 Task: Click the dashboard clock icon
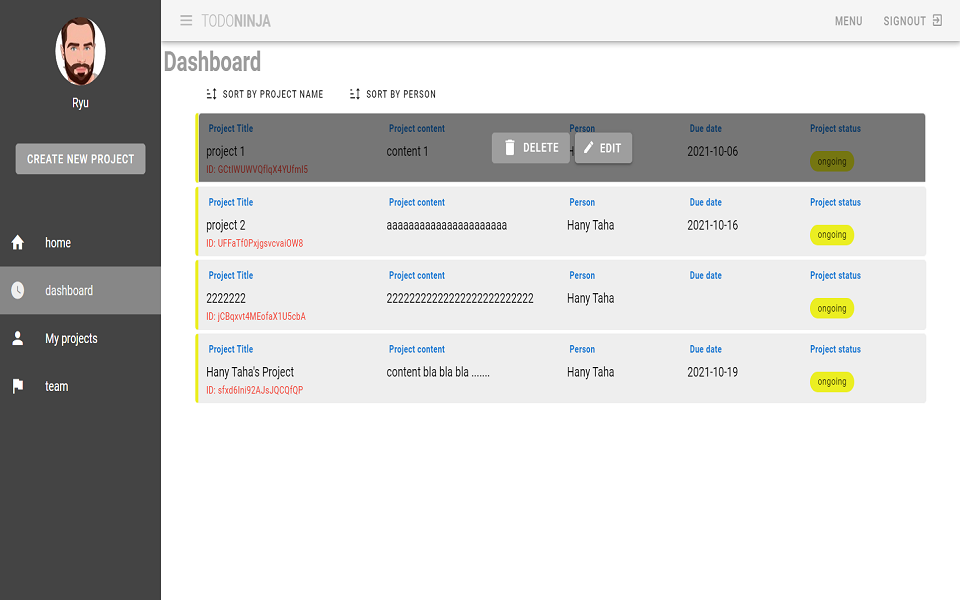pos(18,291)
